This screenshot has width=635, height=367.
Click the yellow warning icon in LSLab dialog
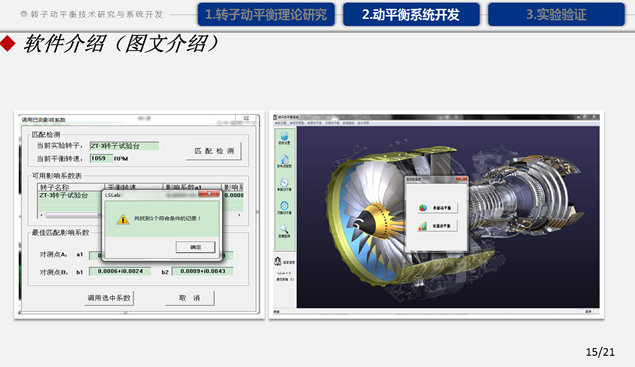(123, 219)
